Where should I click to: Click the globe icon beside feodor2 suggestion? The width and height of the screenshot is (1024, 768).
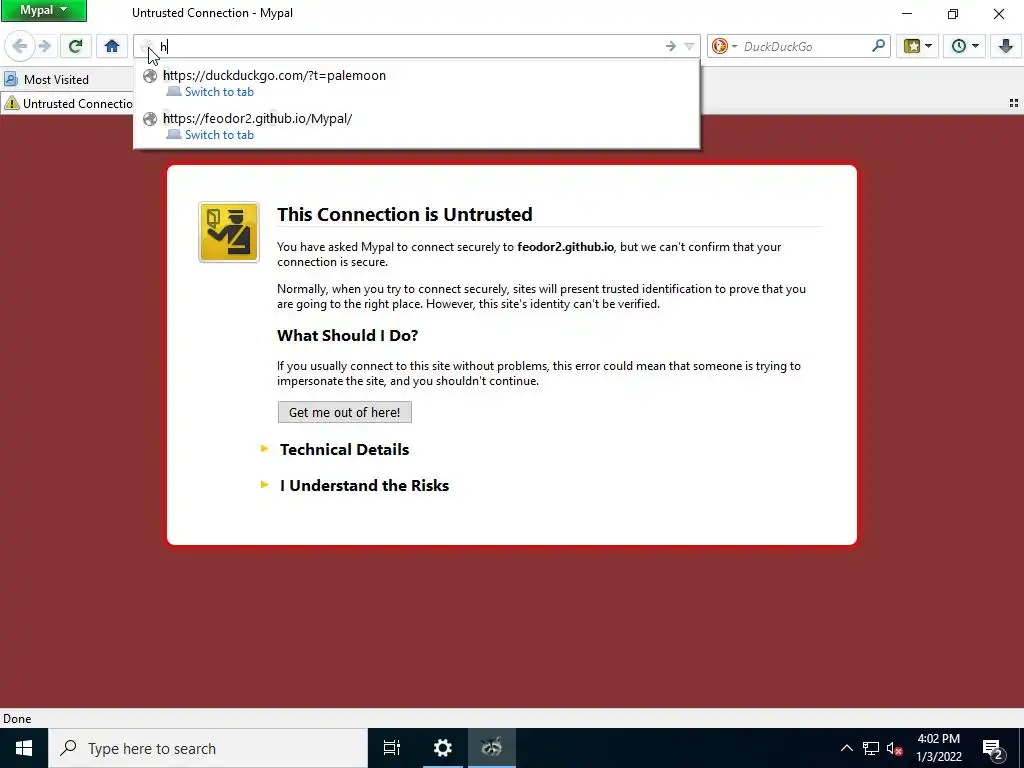point(150,119)
